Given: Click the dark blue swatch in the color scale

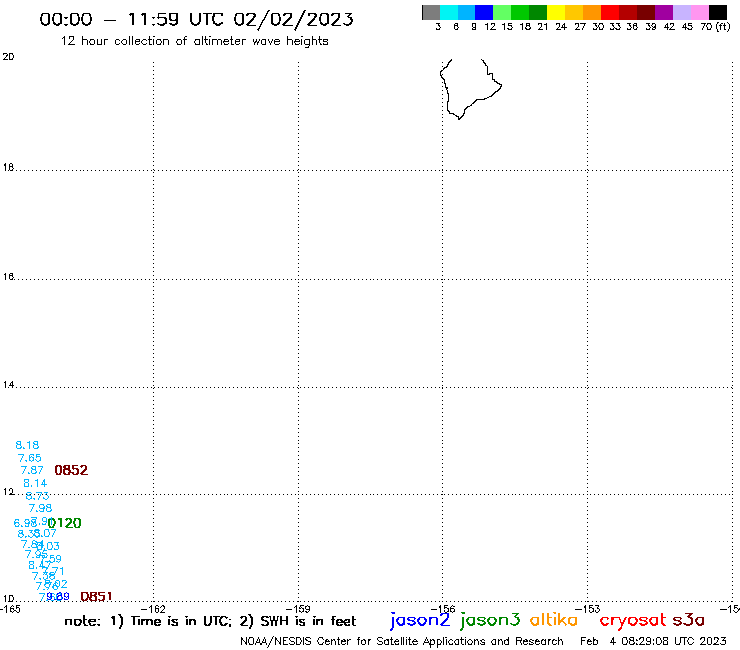Looking at the screenshot, I should 484,13.
